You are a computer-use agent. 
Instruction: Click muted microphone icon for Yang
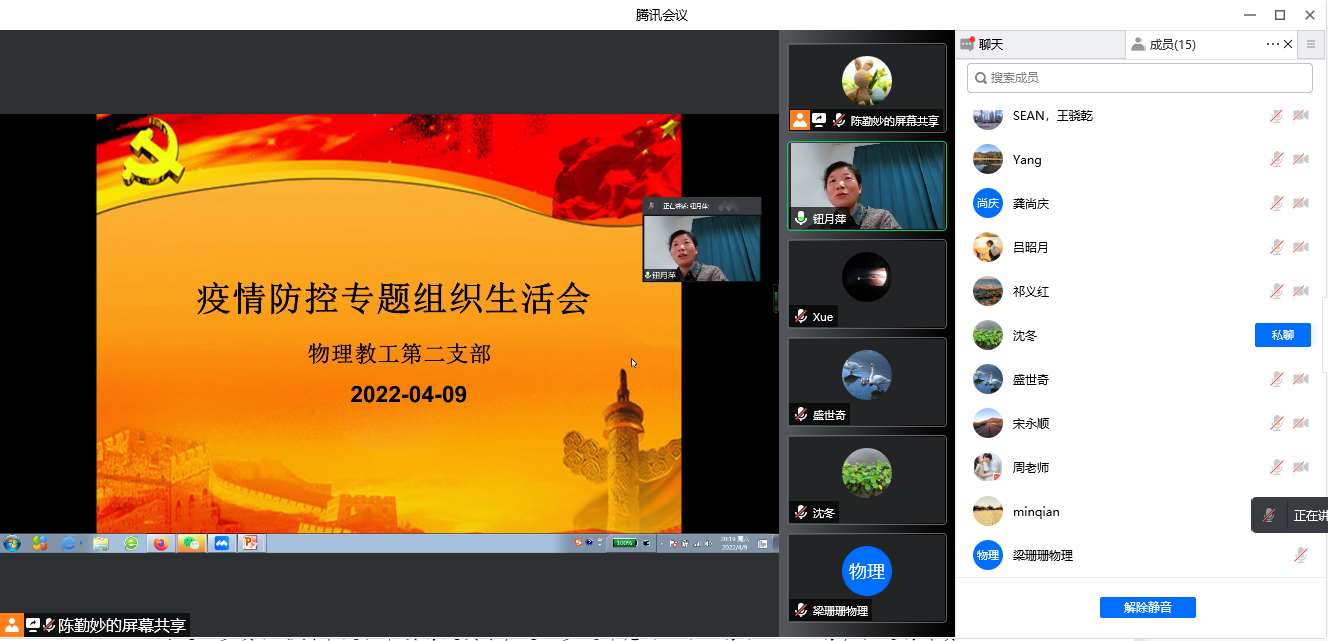pos(1276,160)
